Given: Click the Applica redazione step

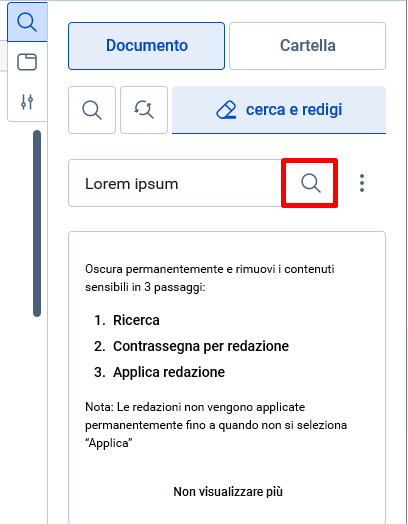Looking at the screenshot, I should coord(169,372).
